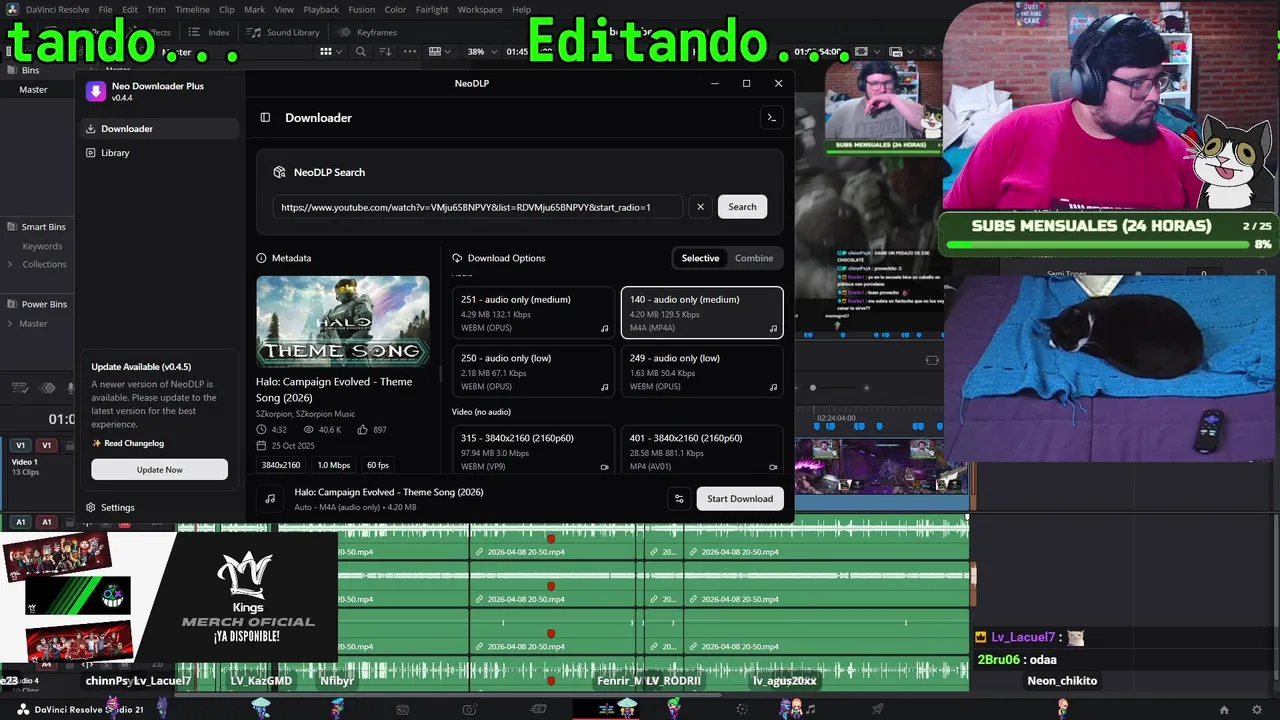Image resolution: width=1280 pixels, height=720 pixels.
Task: Click the NeoDLP Search icon
Action: (280, 172)
